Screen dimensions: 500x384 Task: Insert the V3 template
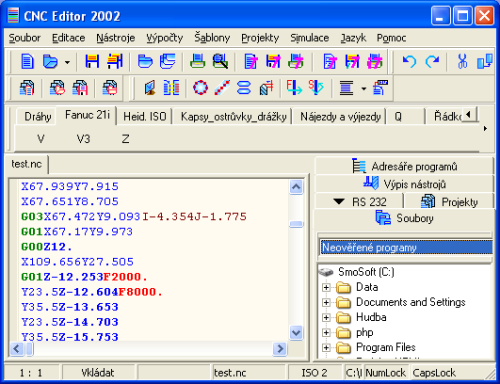[x=83, y=139]
